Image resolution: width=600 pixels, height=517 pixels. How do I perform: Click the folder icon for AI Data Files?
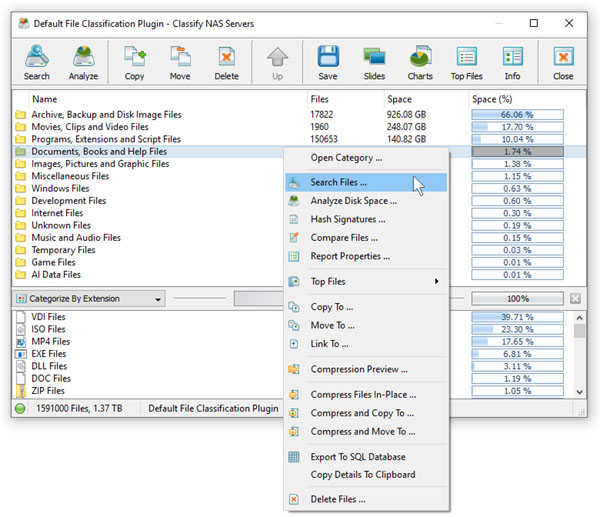coord(21,274)
